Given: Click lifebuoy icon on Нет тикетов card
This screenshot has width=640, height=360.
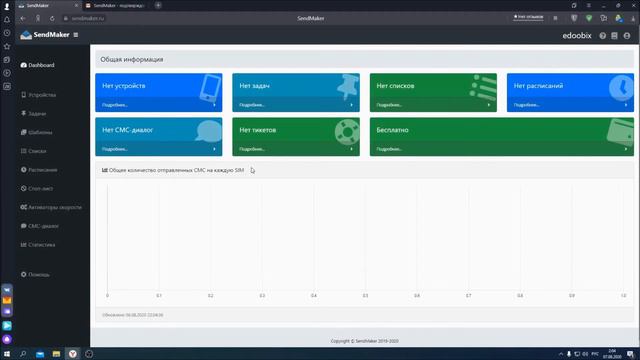Looking at the screenshot, I should click(347, 132).
